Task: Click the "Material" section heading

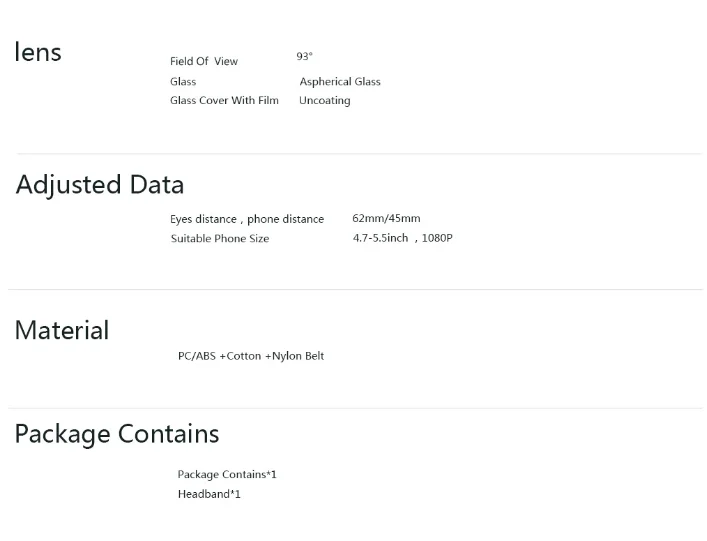Action: (x=62, y=331)
